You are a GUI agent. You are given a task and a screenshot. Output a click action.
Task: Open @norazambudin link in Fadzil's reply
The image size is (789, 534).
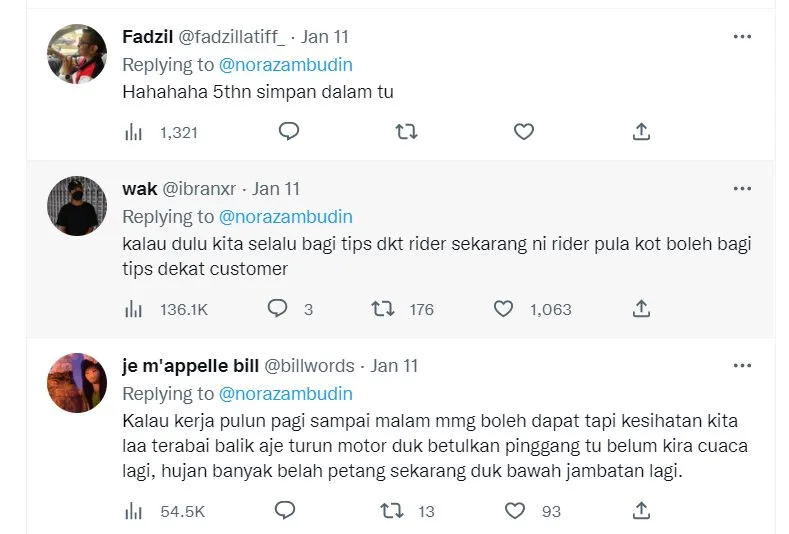(x=285, y=64)
